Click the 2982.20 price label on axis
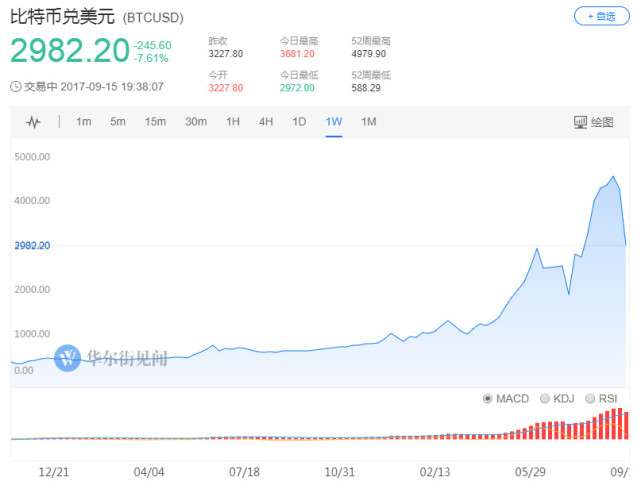 [x=32, y=245]
